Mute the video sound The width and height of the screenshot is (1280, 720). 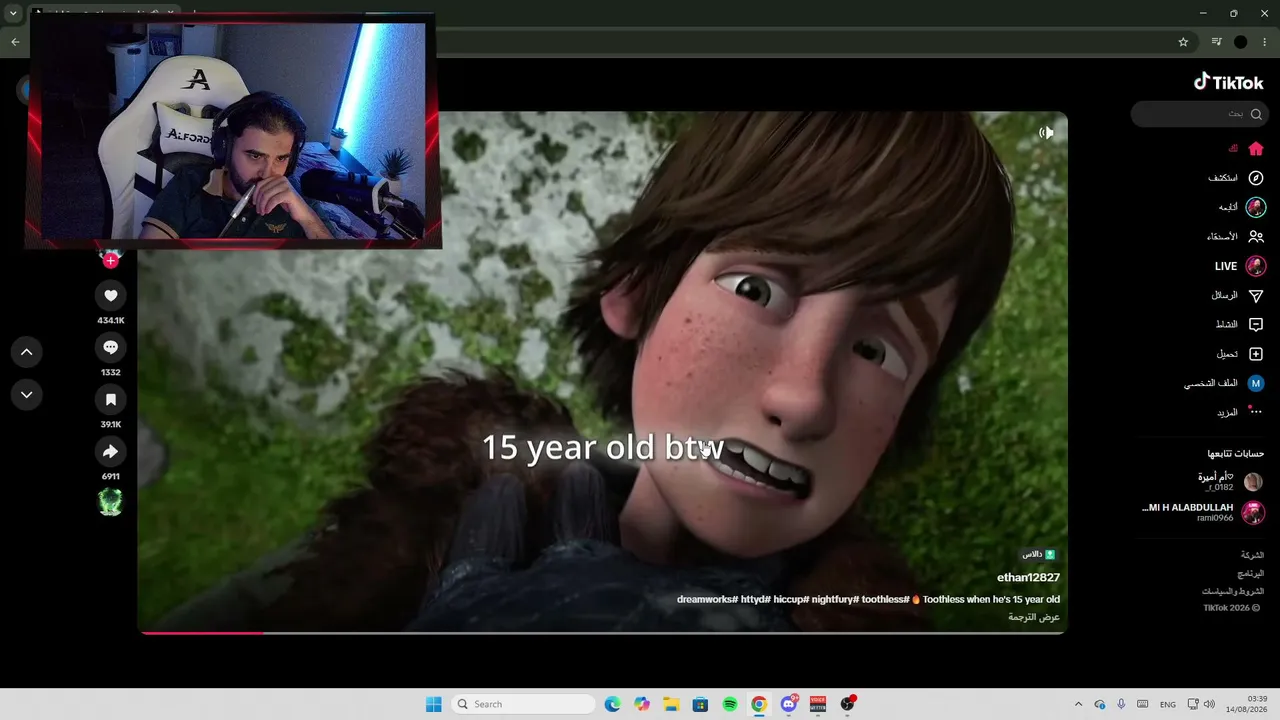(1046, 132)
